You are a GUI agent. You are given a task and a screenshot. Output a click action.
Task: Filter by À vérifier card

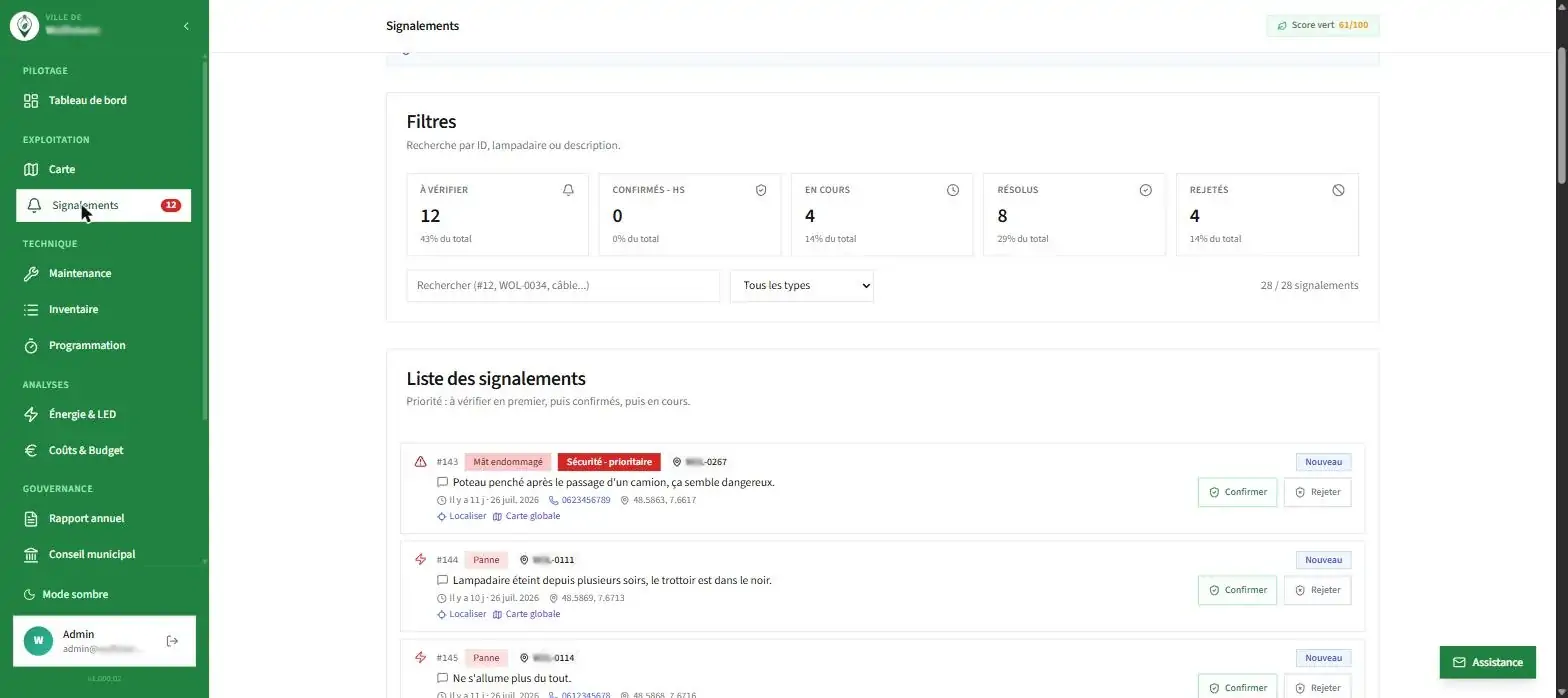pyautogui.click(x=497, y=214)
